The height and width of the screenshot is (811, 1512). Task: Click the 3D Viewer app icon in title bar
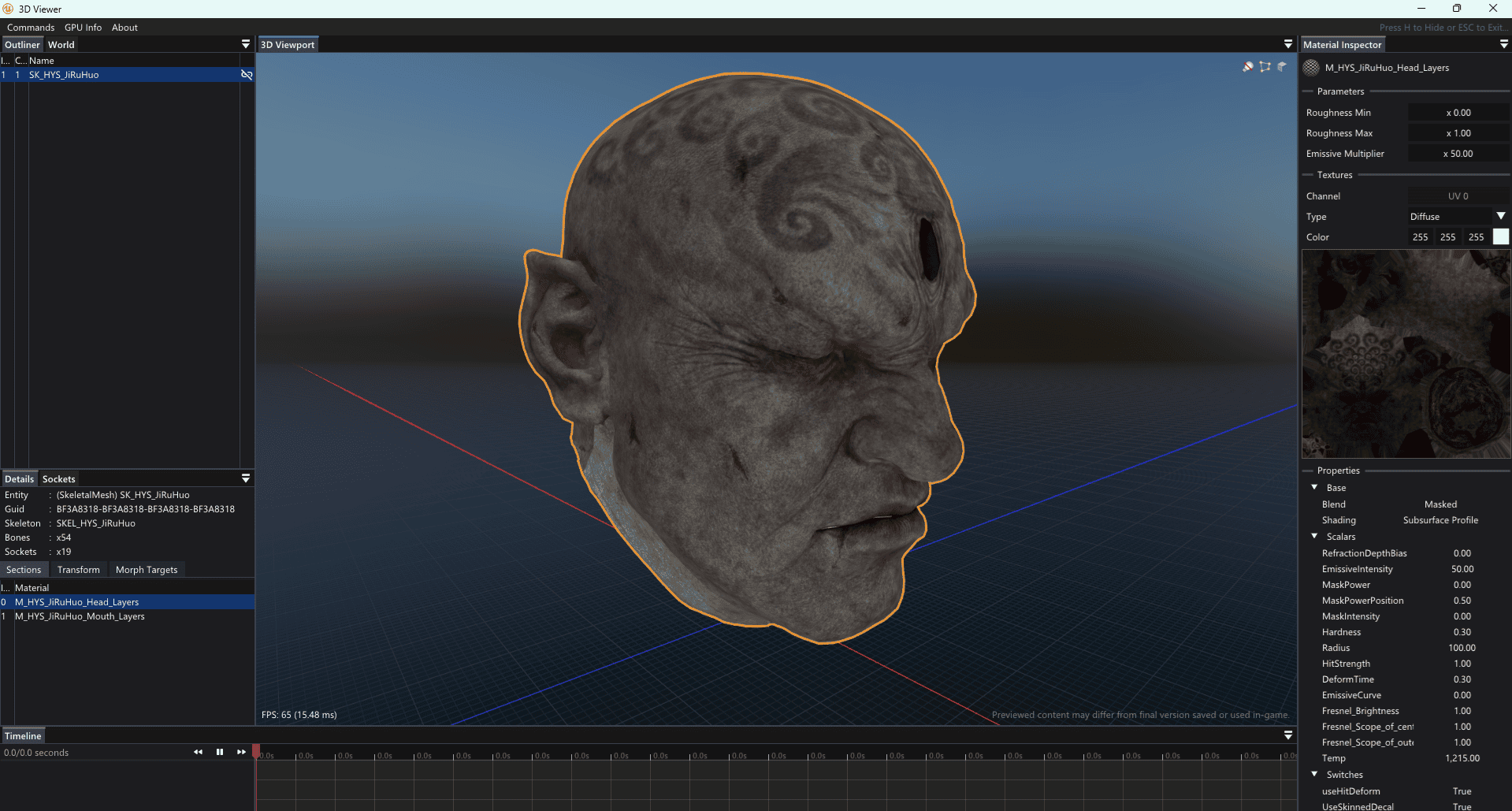pyautogui.click(x=8, y=9)
